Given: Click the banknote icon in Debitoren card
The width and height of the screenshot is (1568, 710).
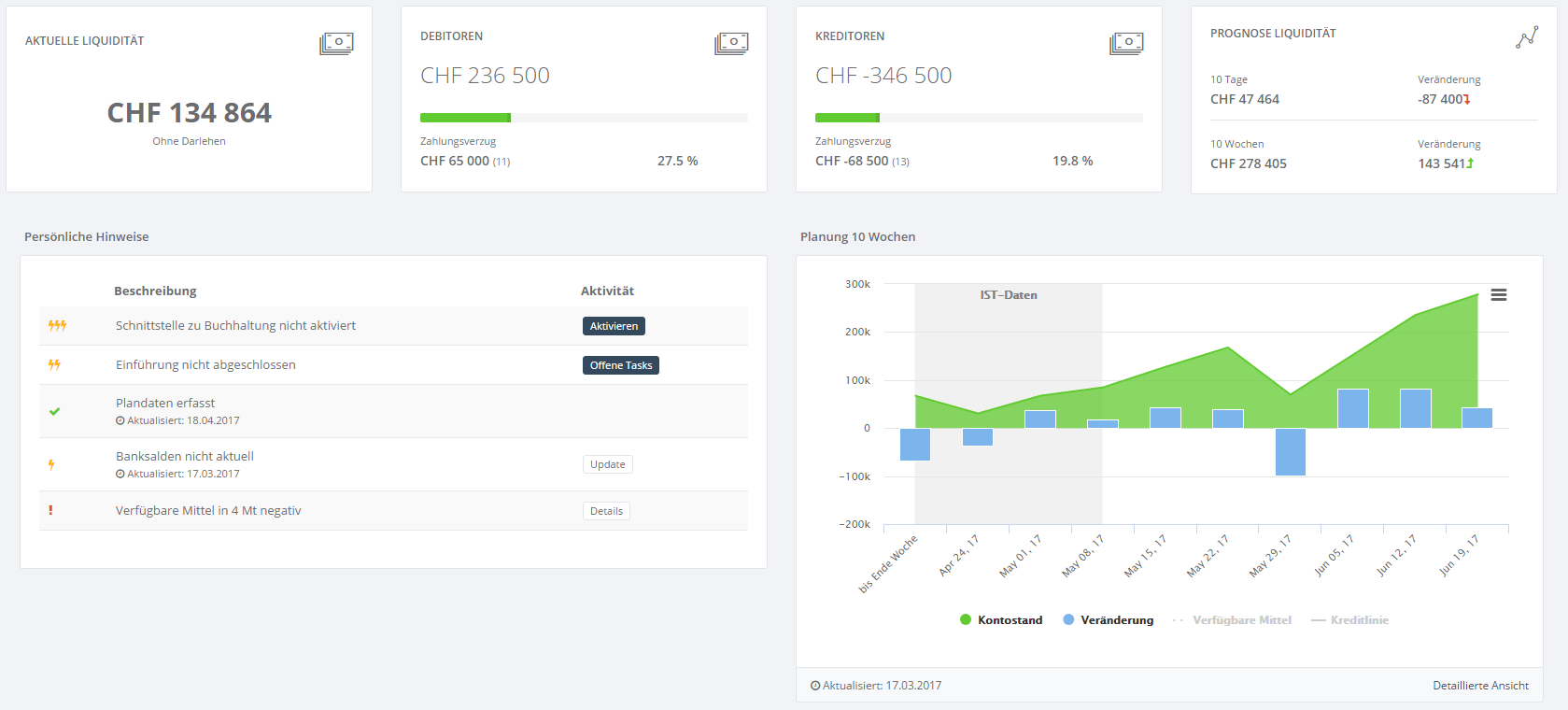Looking at the screenshot, I should coord(731,43).
